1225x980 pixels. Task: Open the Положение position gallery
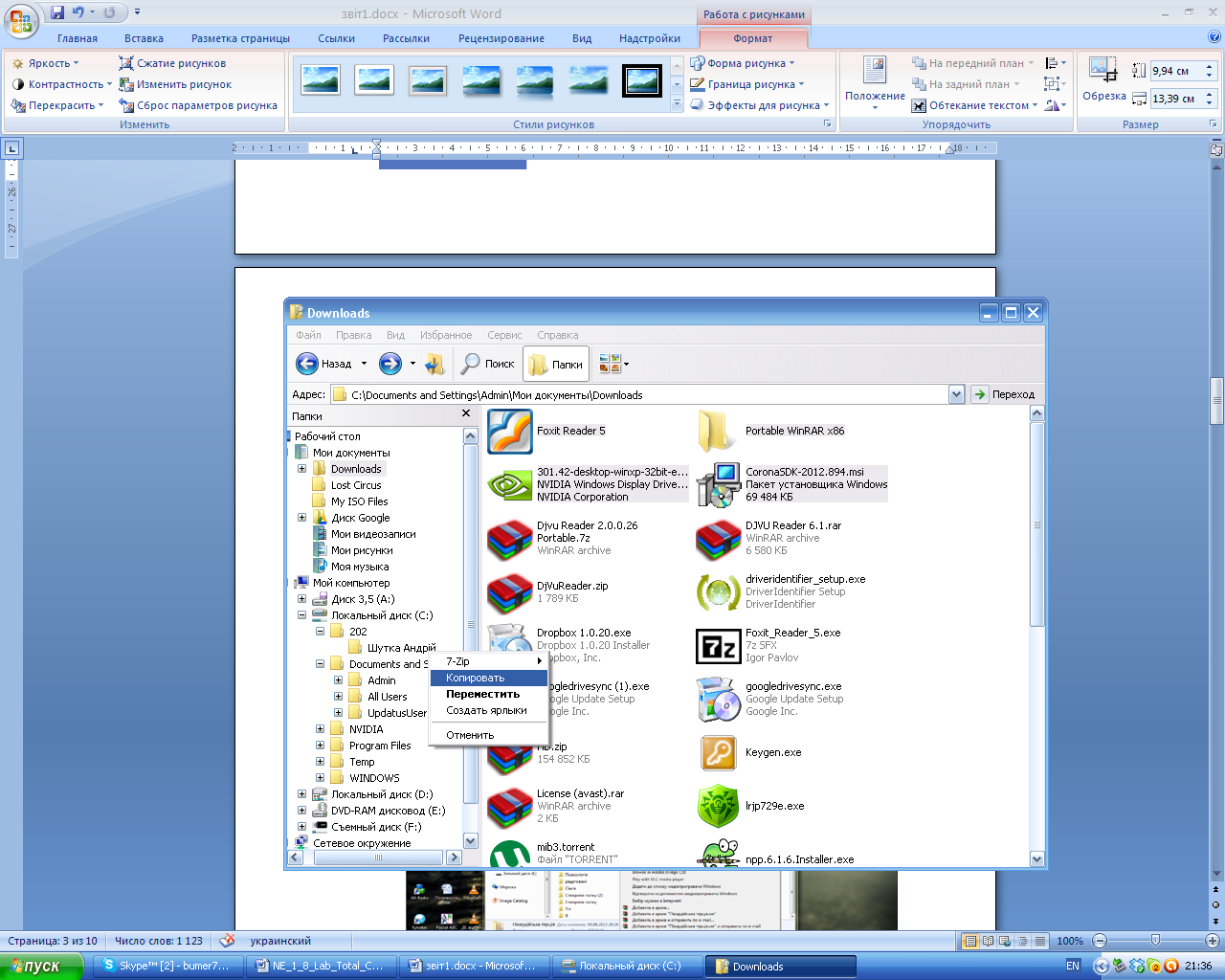pos(875,83)
